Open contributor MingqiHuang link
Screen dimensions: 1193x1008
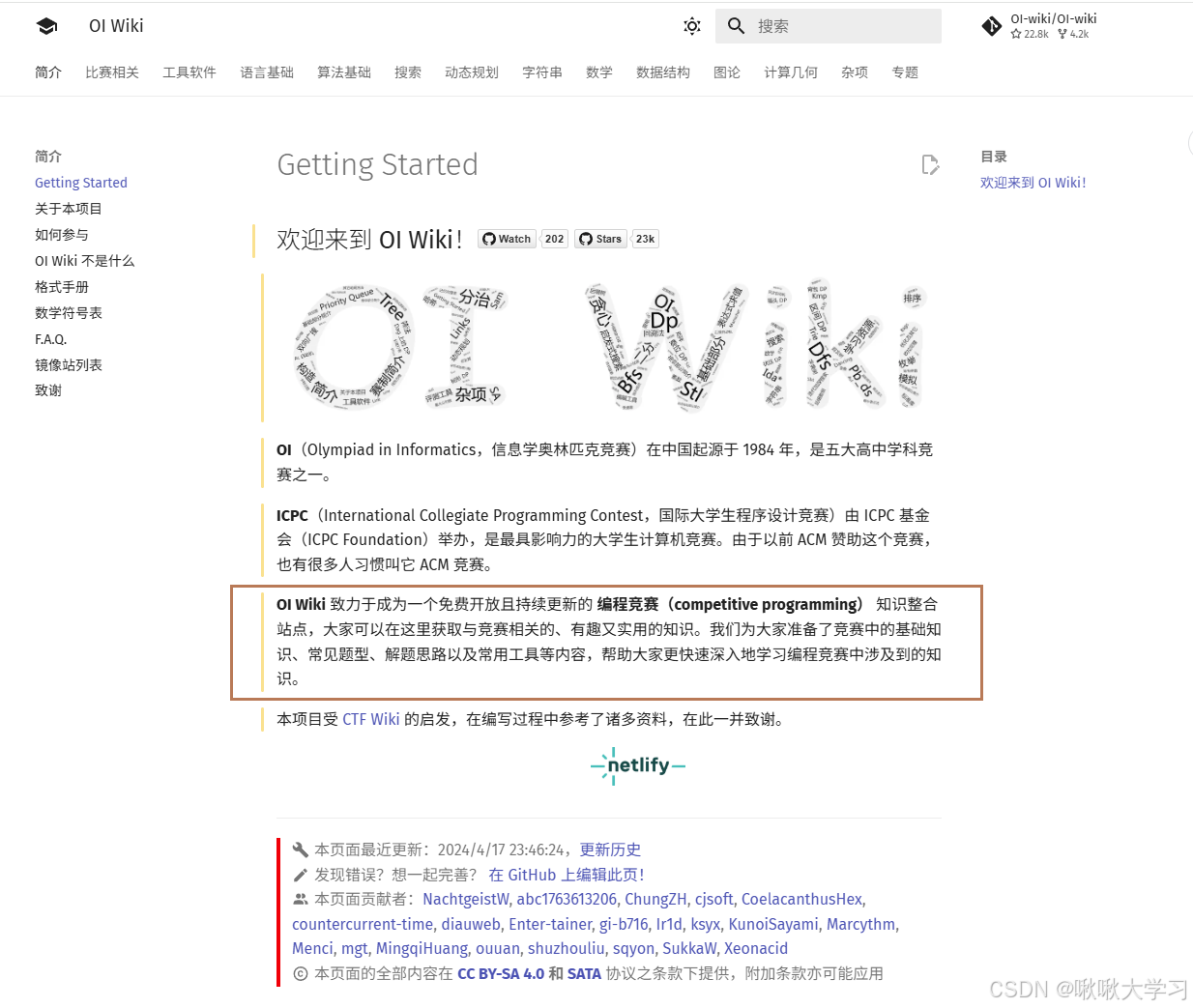(x=422, y=949)
